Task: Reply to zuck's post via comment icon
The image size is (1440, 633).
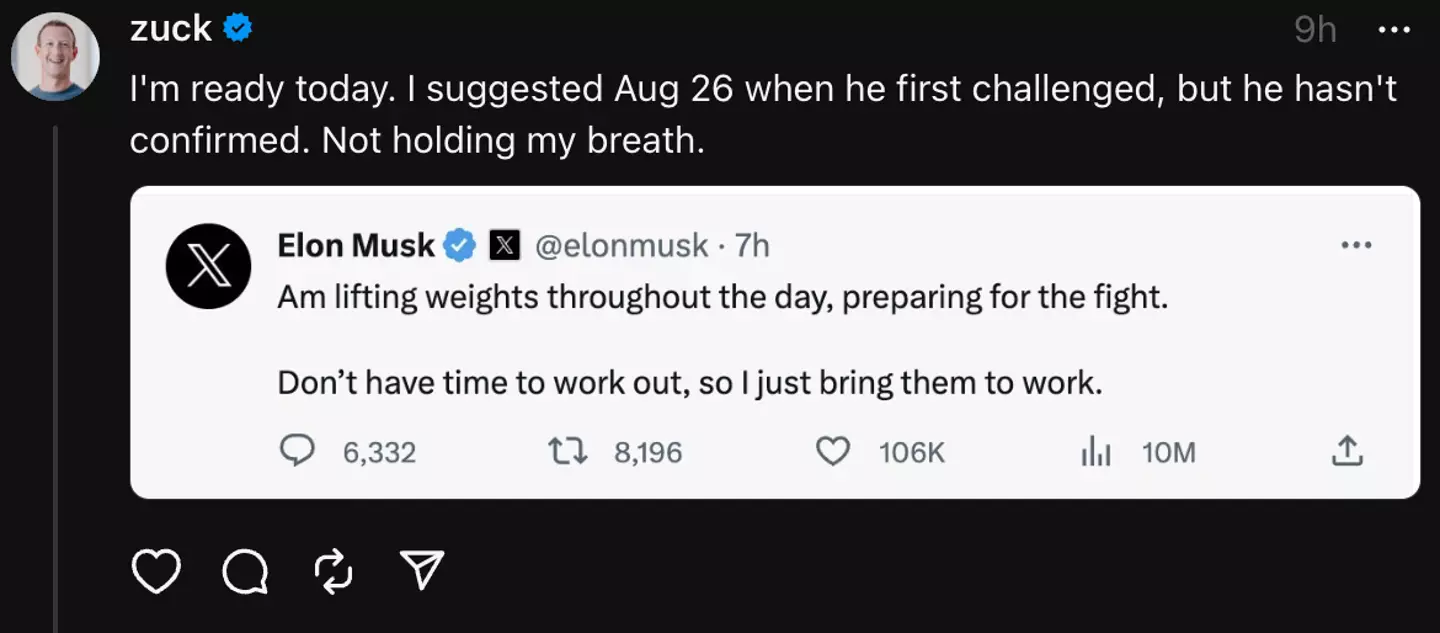Action: click(245, 571)
